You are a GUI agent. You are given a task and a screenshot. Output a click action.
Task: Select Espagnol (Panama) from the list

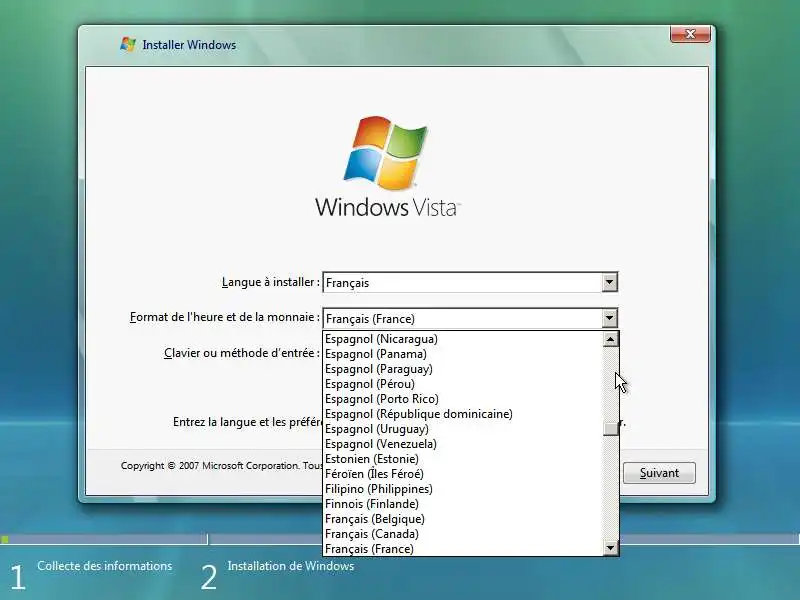pos(463,354)
